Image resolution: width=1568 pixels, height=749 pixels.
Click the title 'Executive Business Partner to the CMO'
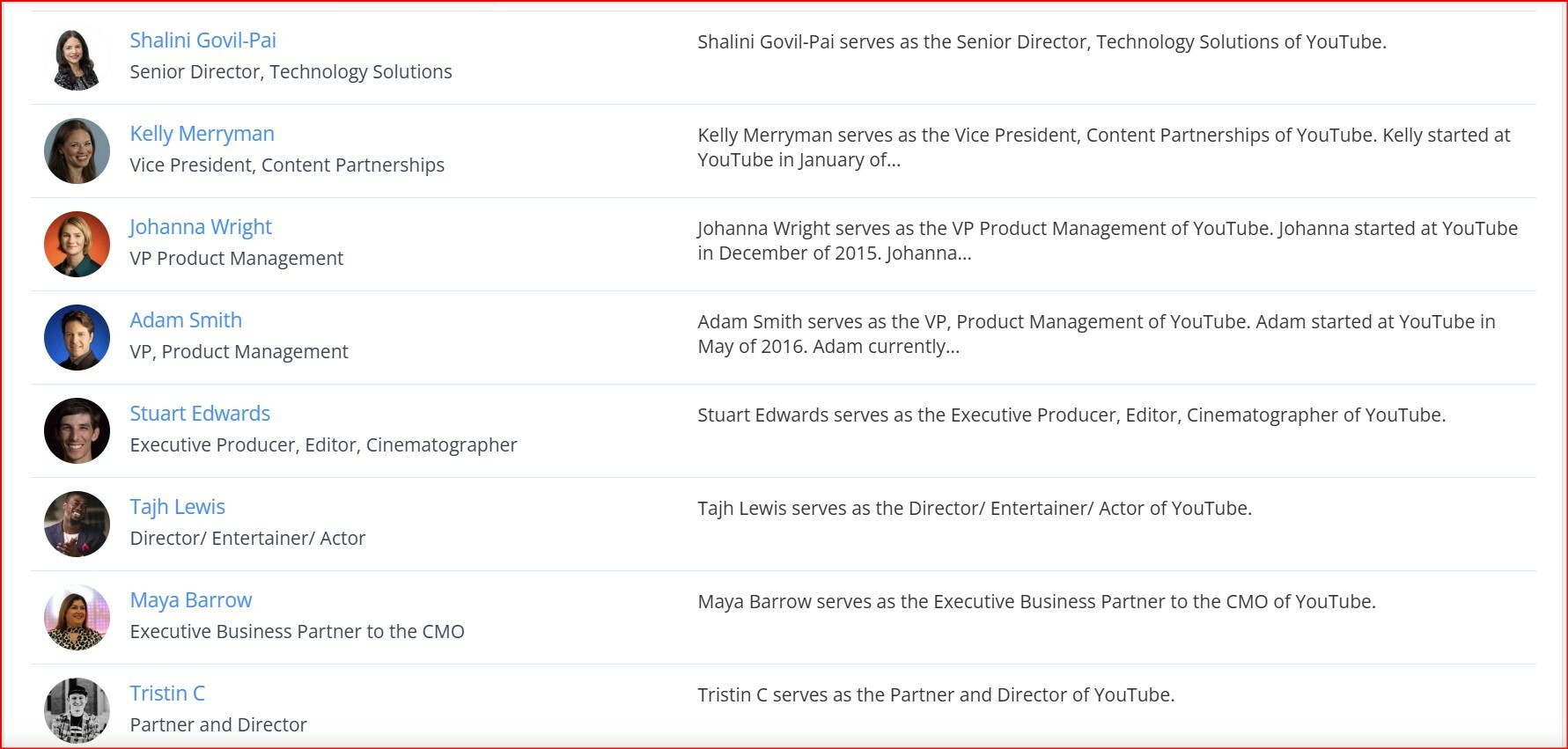coord(297,632)
